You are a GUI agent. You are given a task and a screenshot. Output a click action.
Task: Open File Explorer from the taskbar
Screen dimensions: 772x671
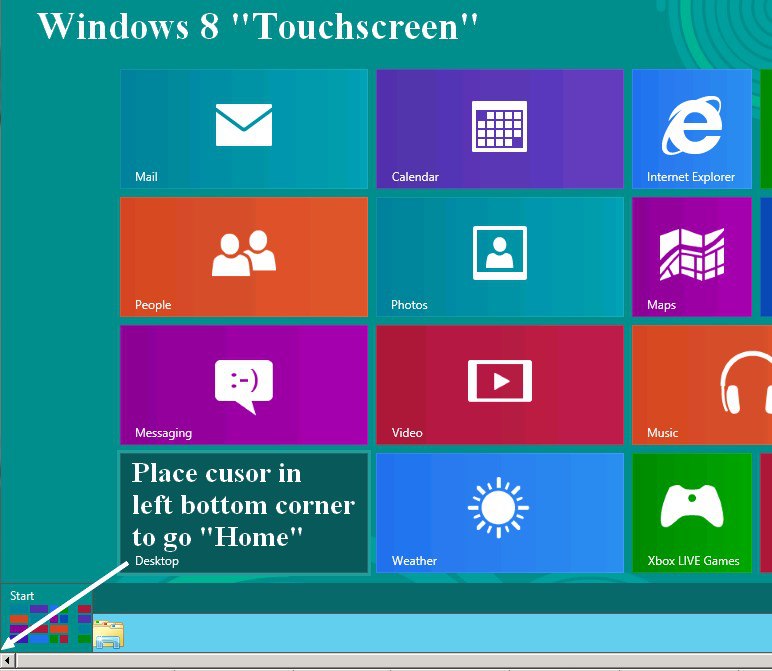click(x=108, y=634)
